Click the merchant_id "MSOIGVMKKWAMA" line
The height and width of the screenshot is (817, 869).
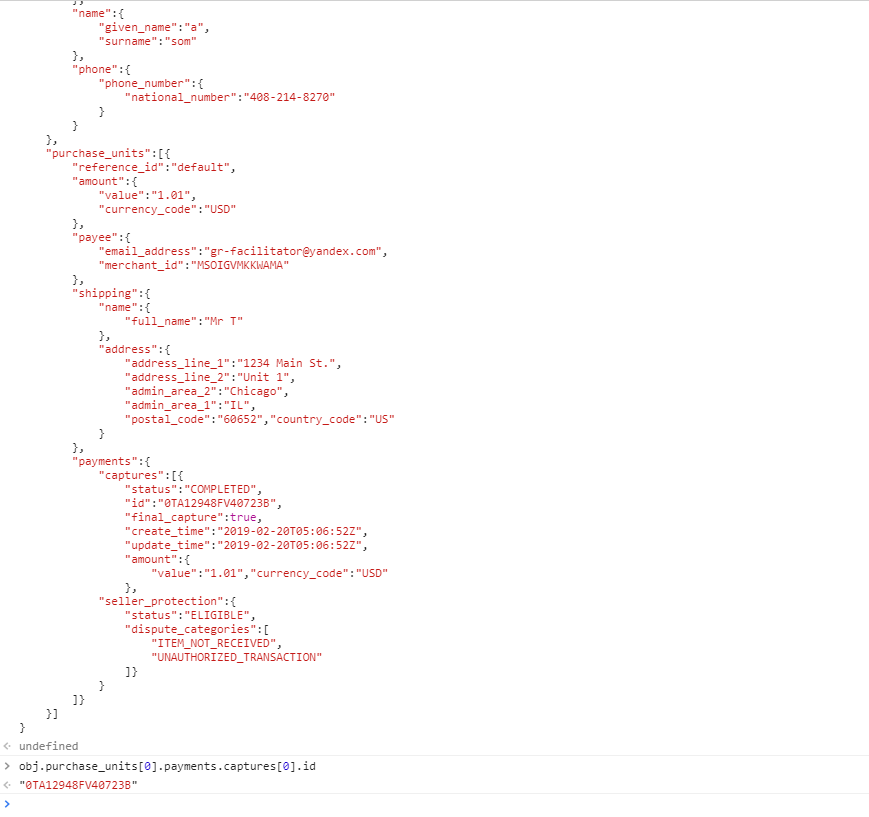click(194, 265)
